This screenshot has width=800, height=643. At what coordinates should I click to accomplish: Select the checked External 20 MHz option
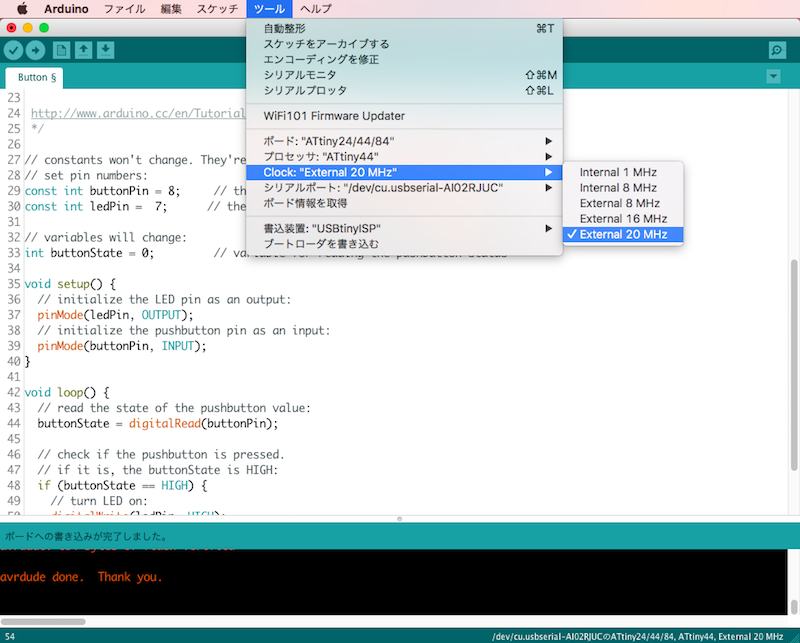coord(623,234)
